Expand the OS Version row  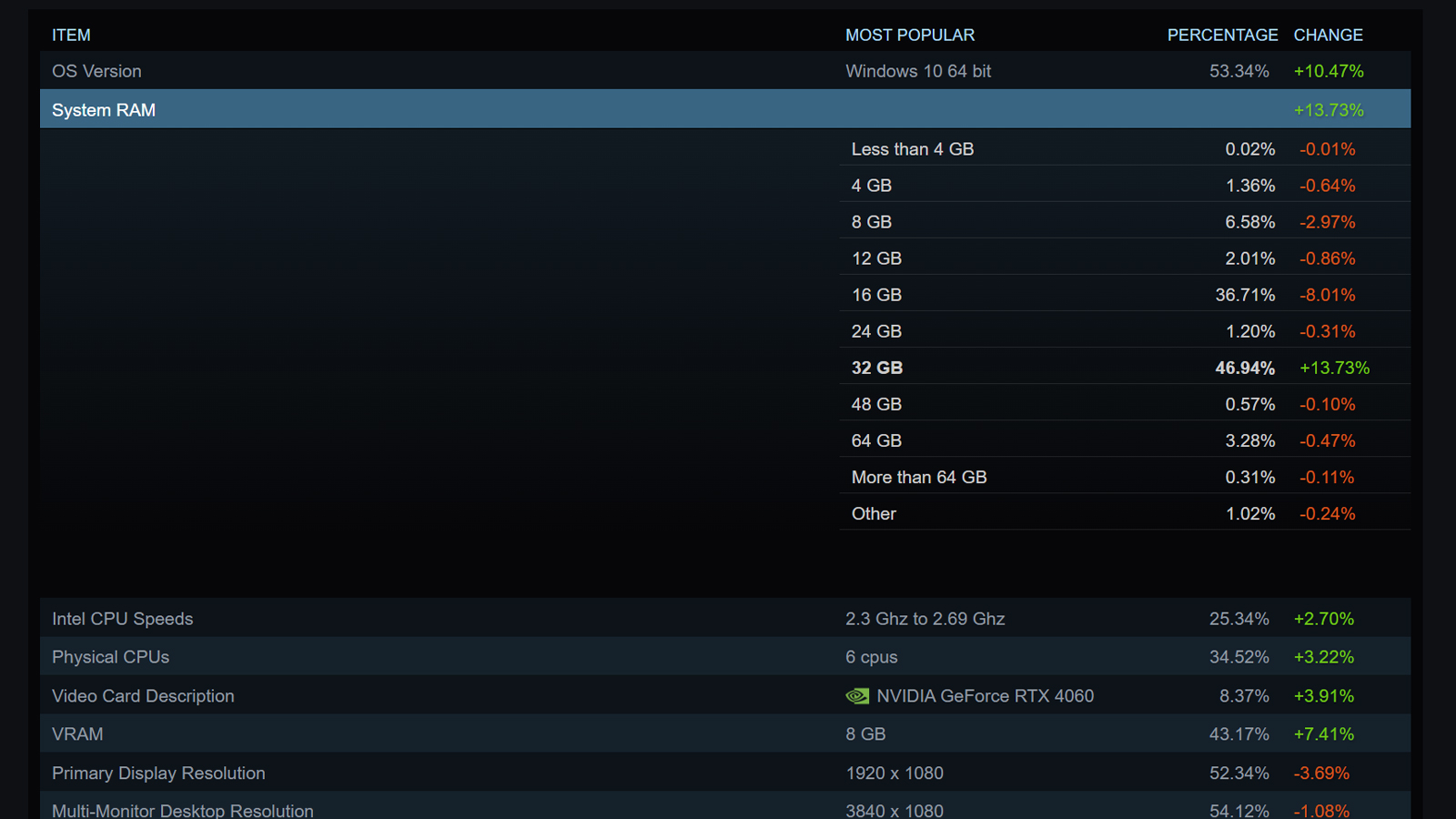click(725, 70)
